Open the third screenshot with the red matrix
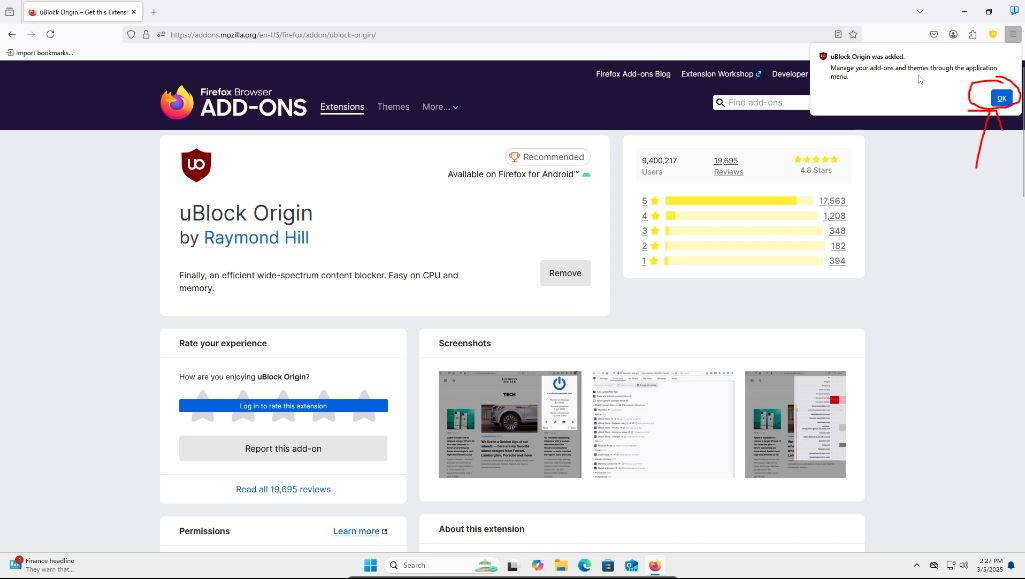The image size is (1025, 579). (x=796, y=424)
